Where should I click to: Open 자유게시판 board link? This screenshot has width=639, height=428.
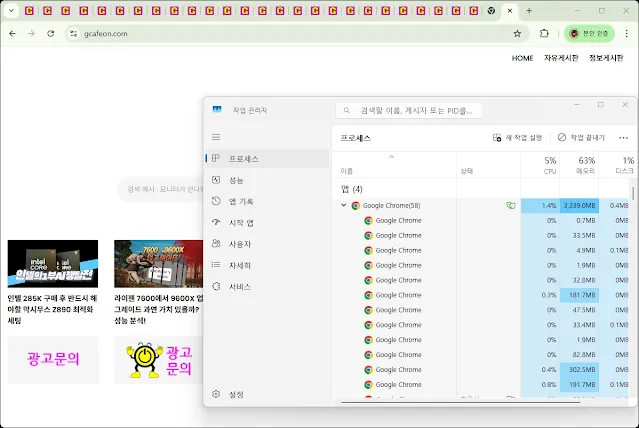point(561,58)
